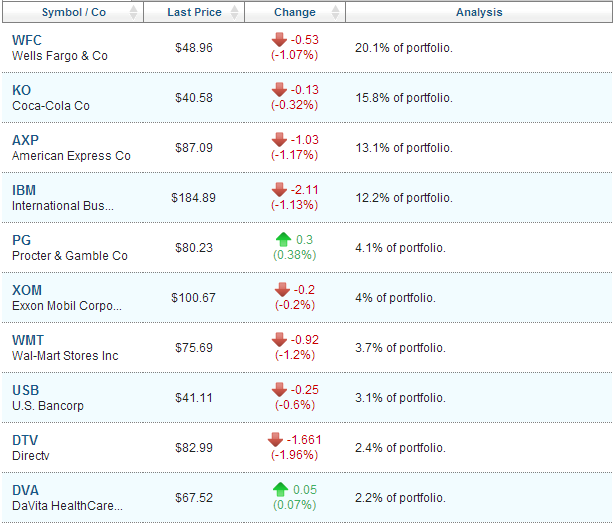Select the Exxon Mobil Corpo... name
The height and width of the screenshot is (524, 615).
(x=67, y=306)
